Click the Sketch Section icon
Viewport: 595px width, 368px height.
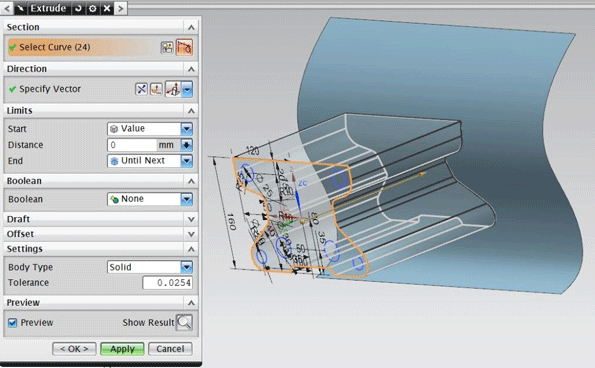click(167, 47)
